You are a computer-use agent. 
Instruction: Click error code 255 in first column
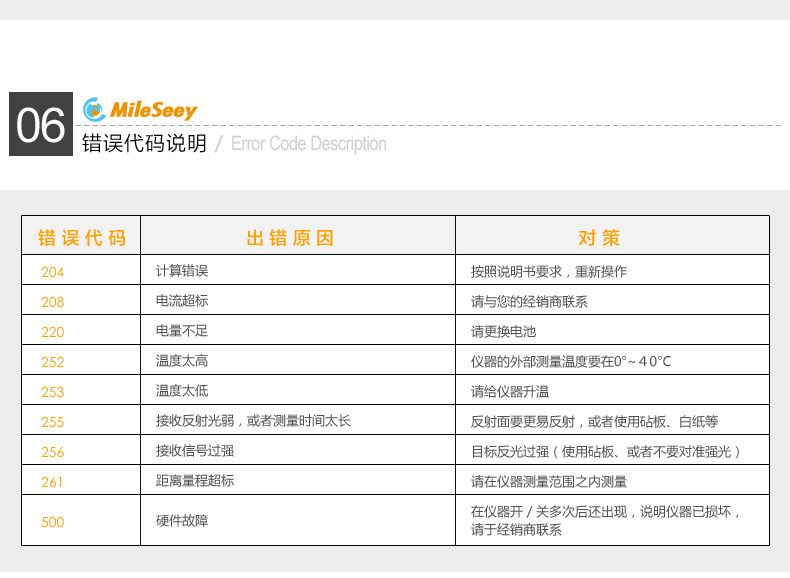click(x=52, y=422)
